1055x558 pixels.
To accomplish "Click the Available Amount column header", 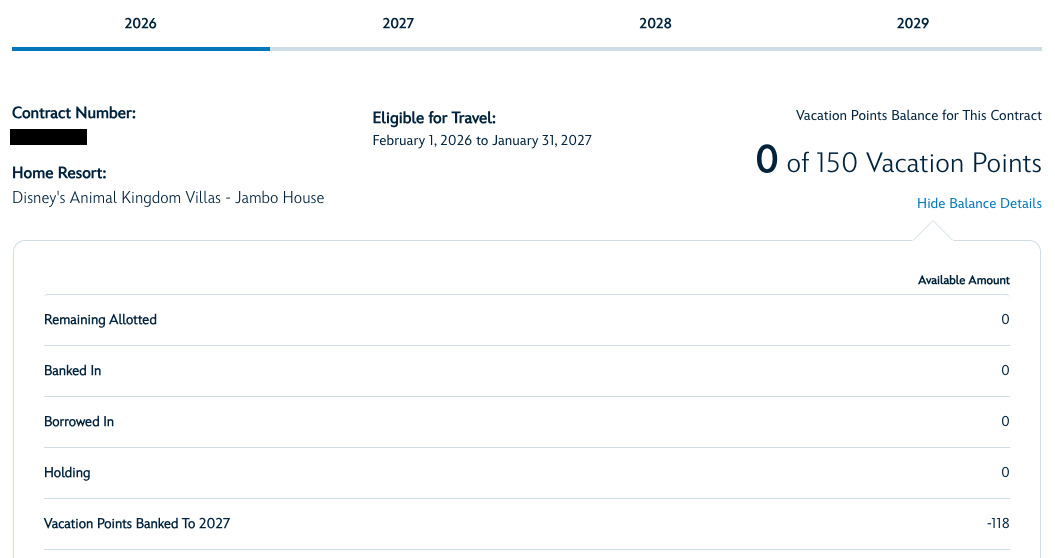I will tap(963, 280).
